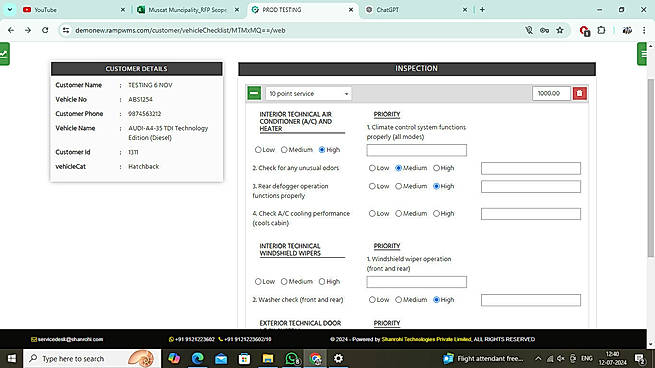Click Shanrohi Technologies Private Limited link
Viewport: 655px width, 368px height.
point(426,339)
